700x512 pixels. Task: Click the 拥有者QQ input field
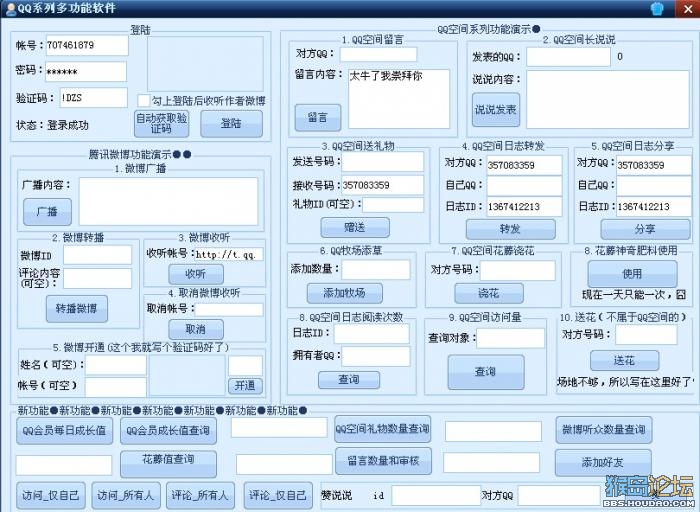(x=376, y=356)
